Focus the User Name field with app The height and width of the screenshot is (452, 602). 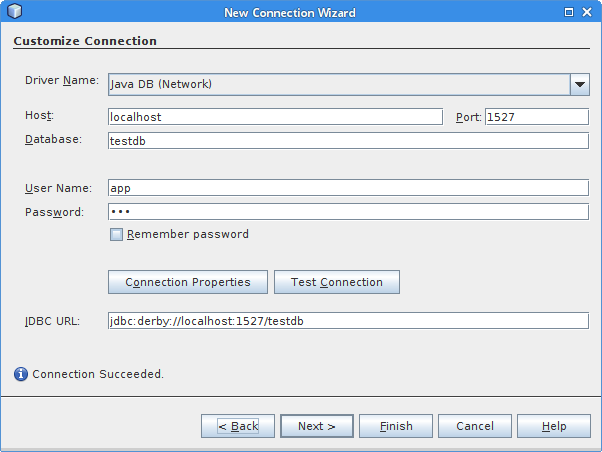click(x=348, y=188)
